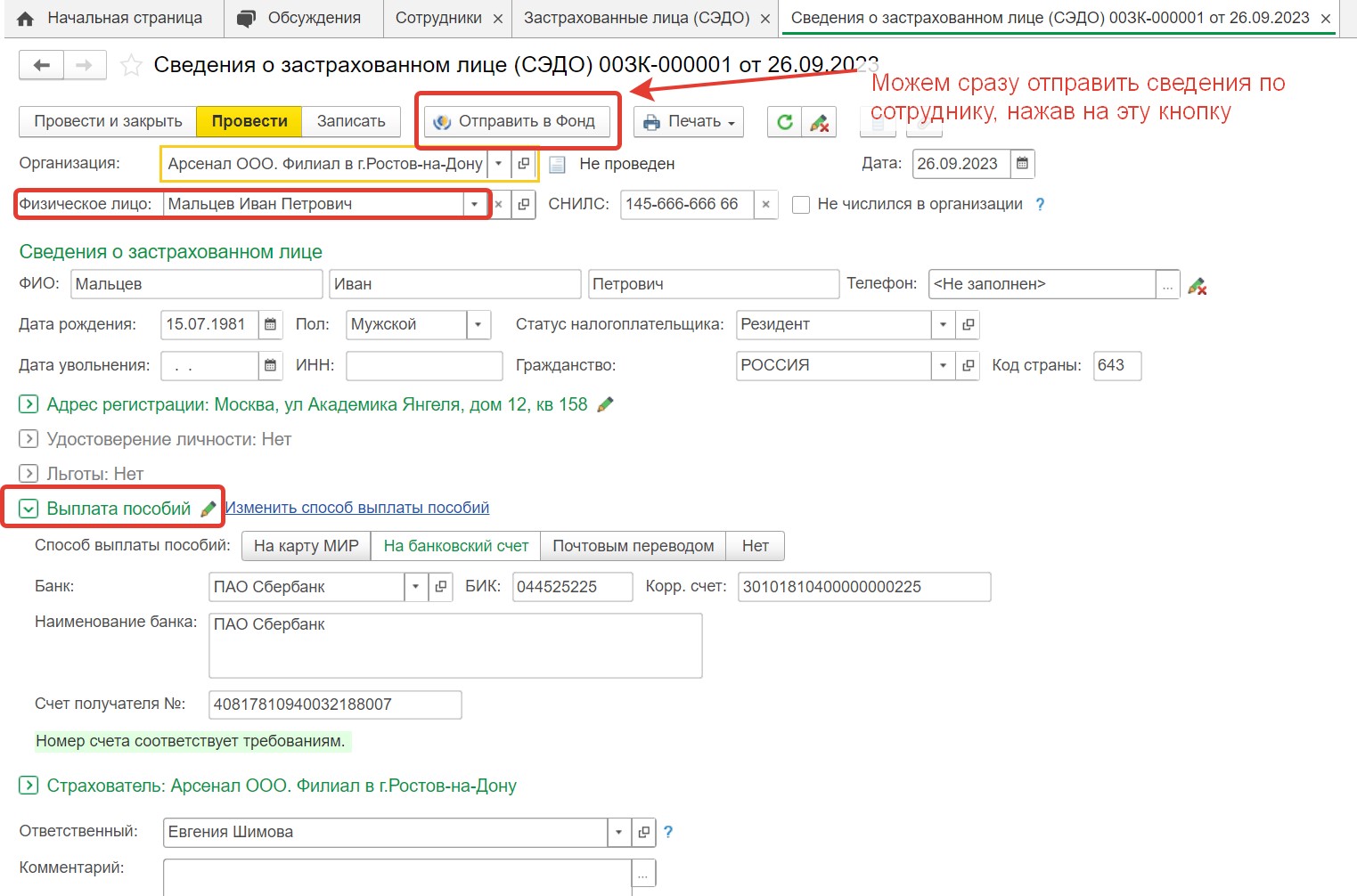The image size is (1357, 896).
Task: Open the Гражданство dropdown arrow
Action: [943, 365]
